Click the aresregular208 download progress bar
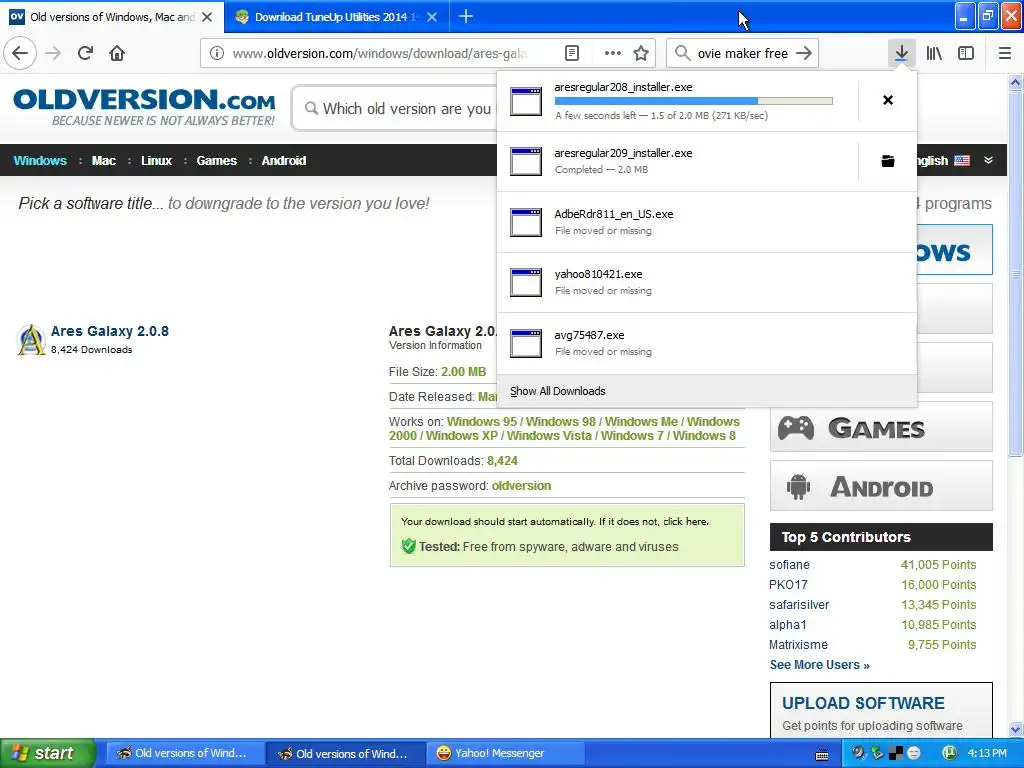1024x768 pixels. pos(694,101)
